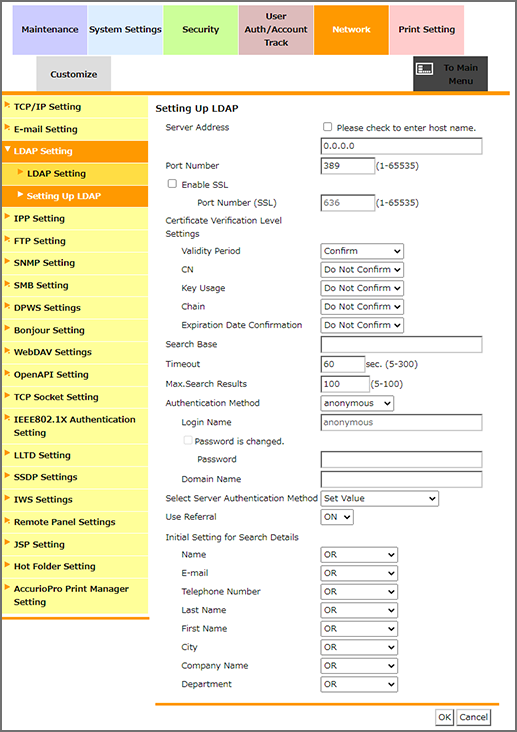This screenshot has width=517, height=732.
Task: Open the Last Name search dropdown
Action: (x=359, y=610)
